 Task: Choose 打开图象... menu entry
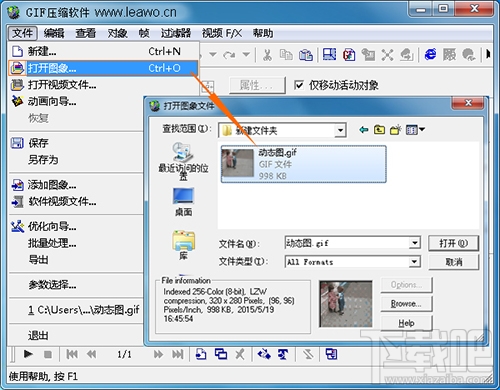tap(103, 68)
